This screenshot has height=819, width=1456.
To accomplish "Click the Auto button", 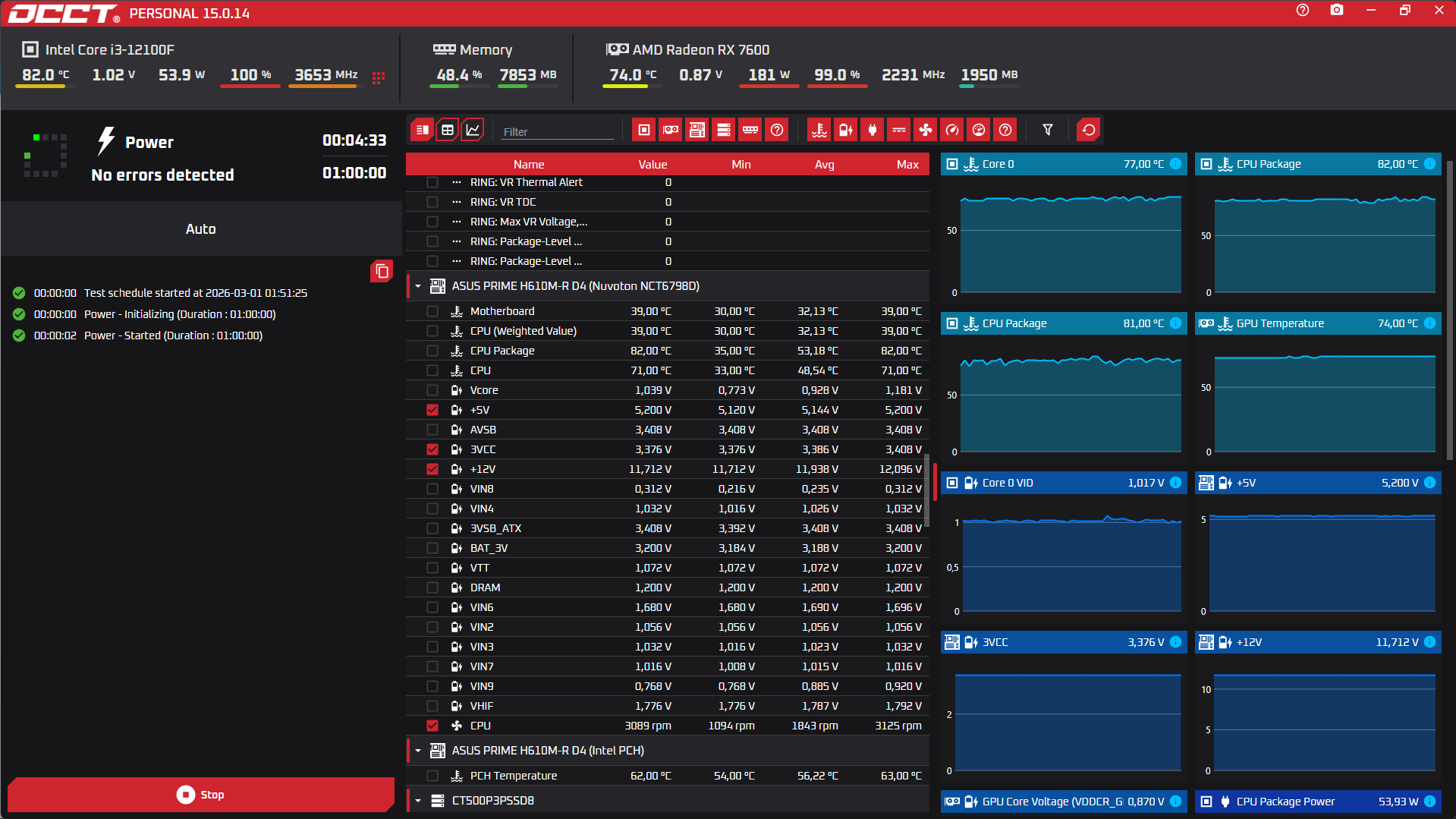I will pos(201,229).
